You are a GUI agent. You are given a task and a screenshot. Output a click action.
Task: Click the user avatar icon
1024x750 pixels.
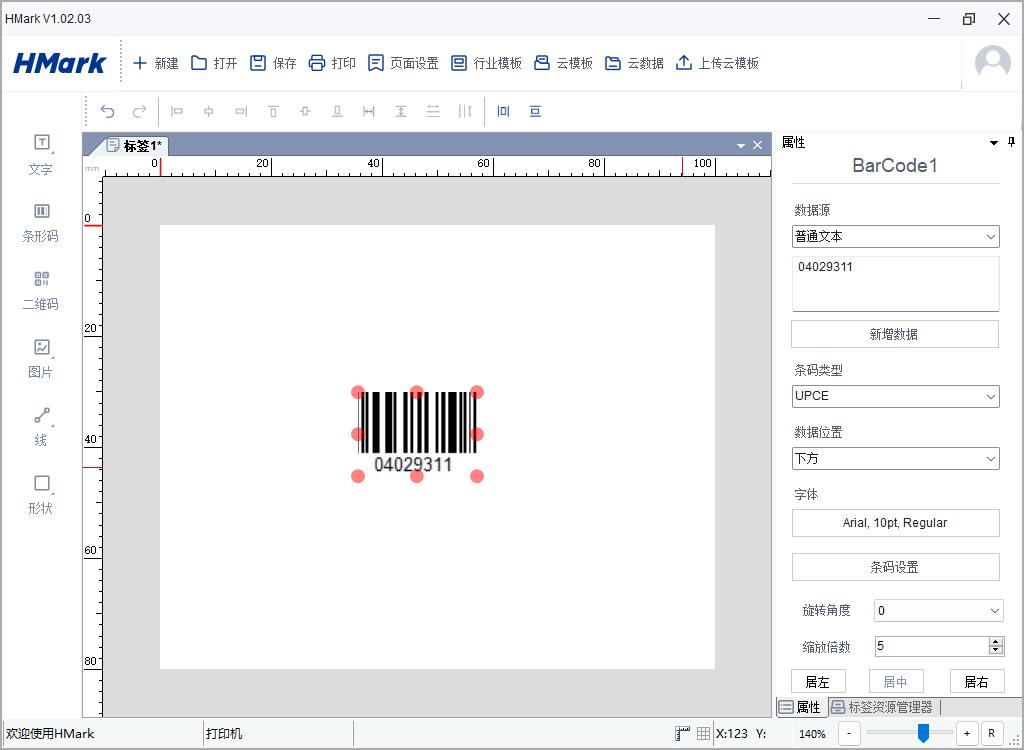[993, 63]
